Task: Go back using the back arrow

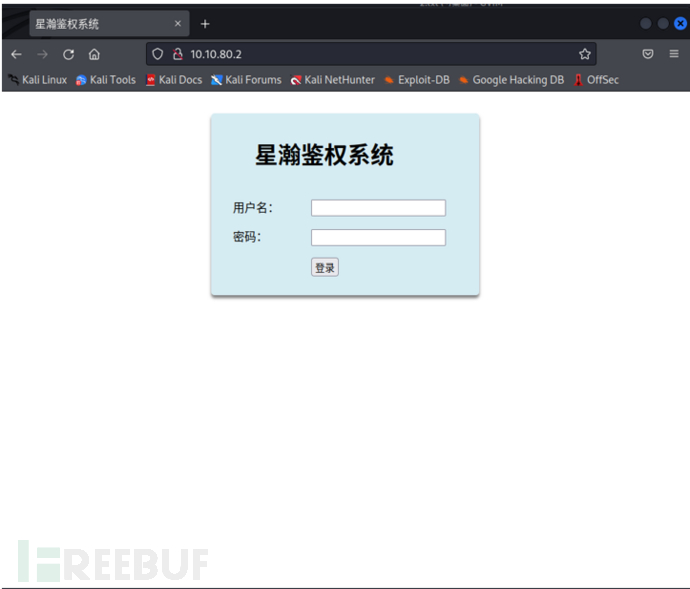Action: [16, 54]
